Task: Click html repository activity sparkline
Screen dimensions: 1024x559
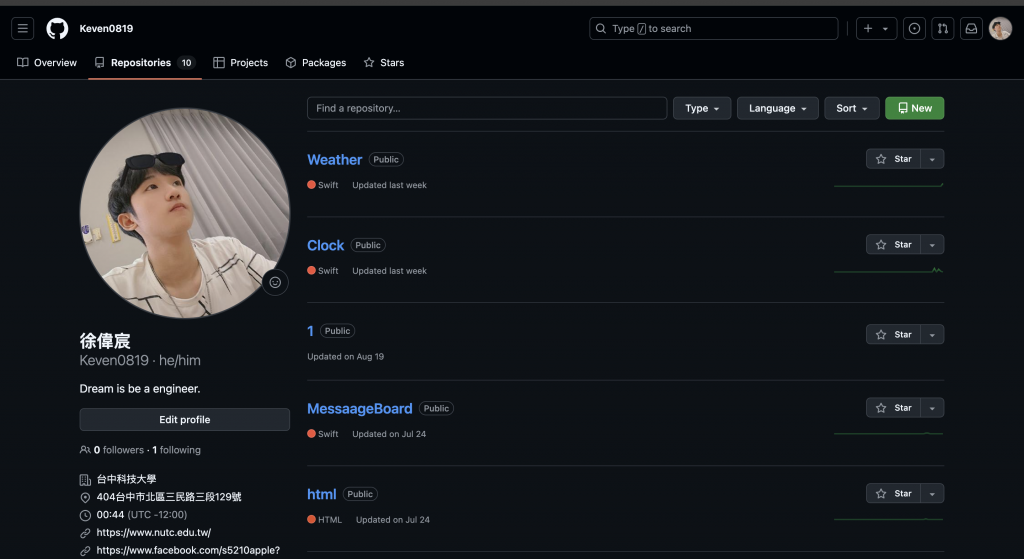Action: (x=889, y=519)
